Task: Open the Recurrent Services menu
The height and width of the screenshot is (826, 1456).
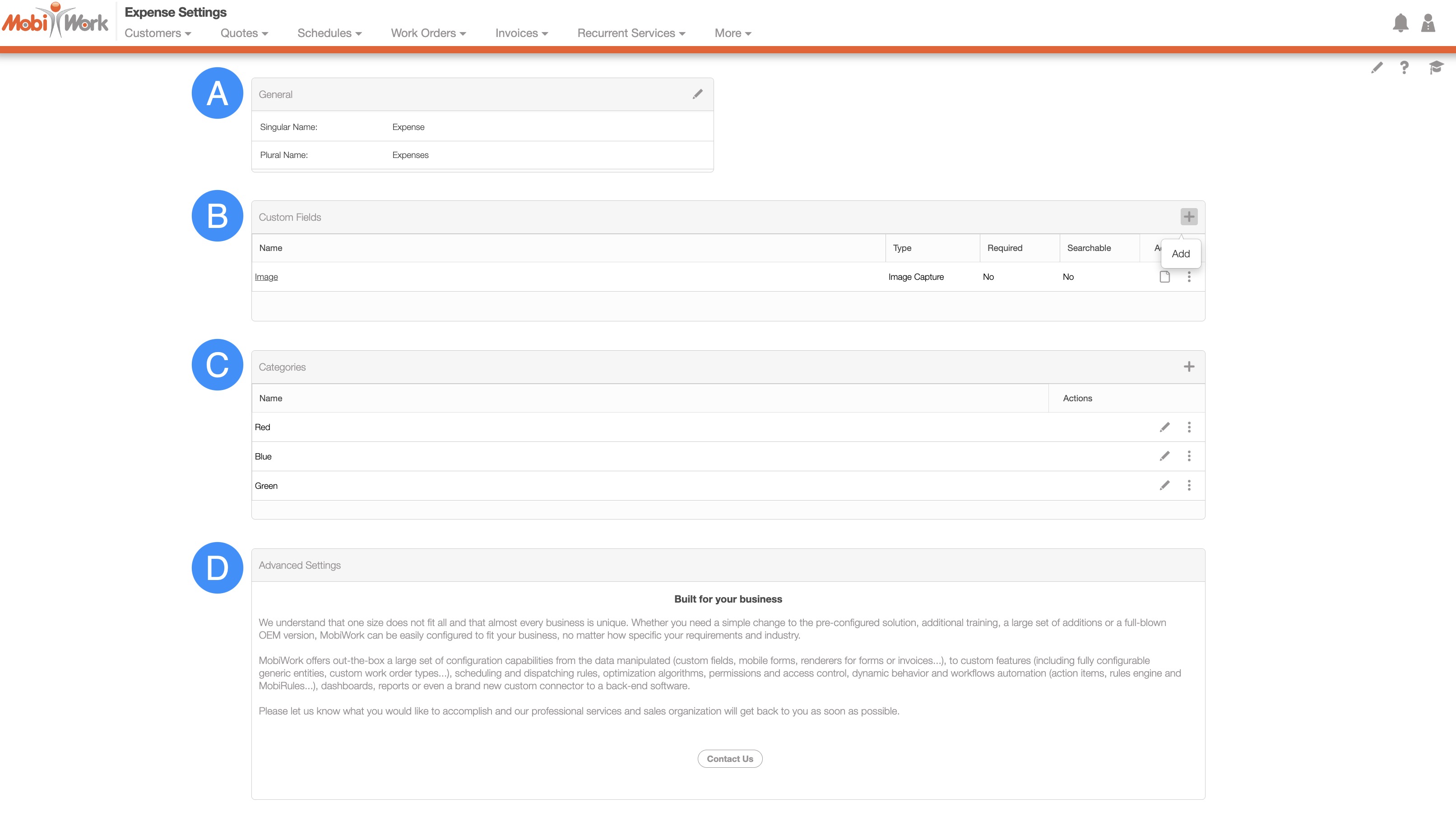Action: coord(631,33)
